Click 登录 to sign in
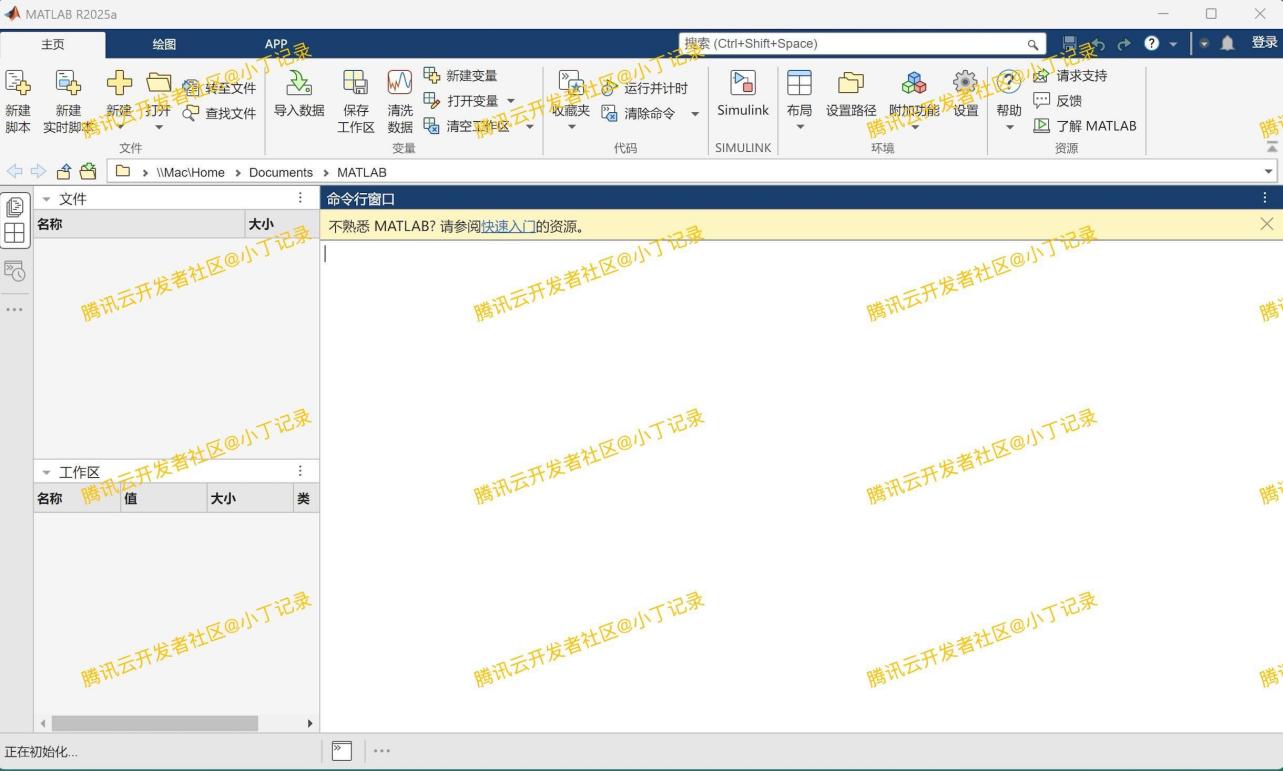1283x771 pixels. pyautogui.click(x=1265, y=43)
